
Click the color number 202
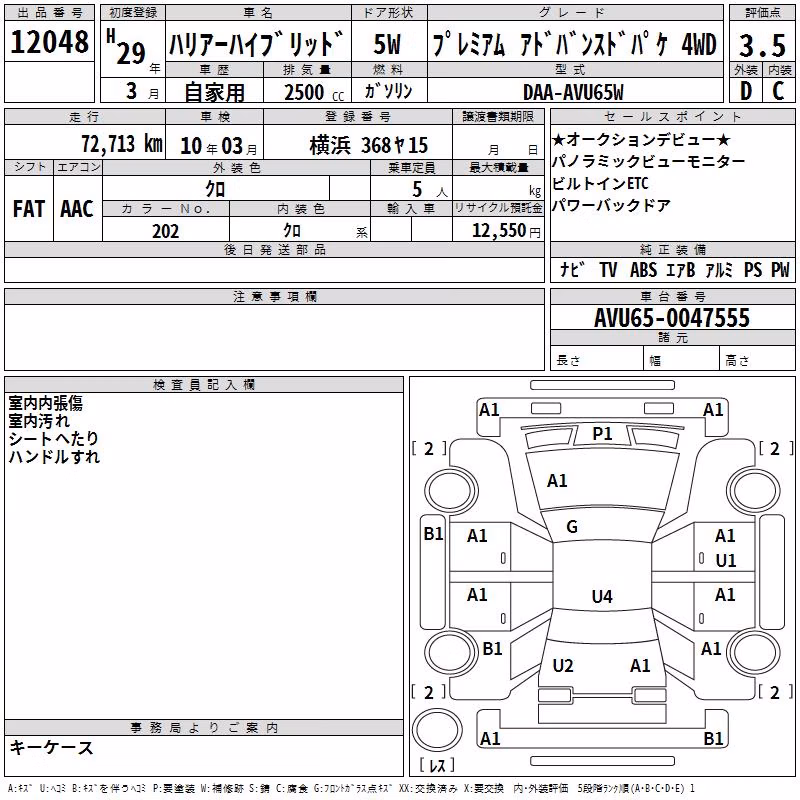coord(165,231)
